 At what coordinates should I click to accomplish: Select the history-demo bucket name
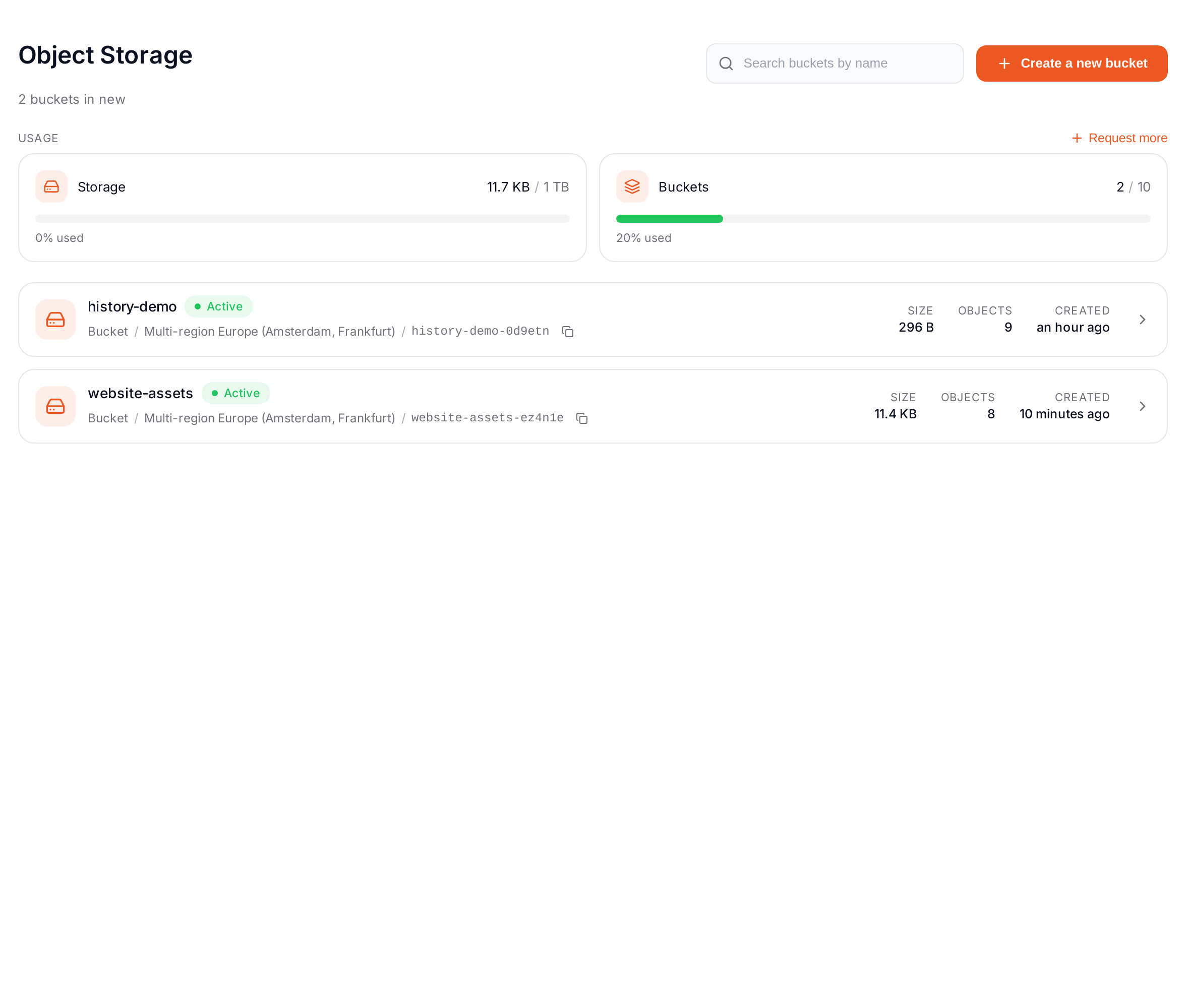(x=132, y=307)
